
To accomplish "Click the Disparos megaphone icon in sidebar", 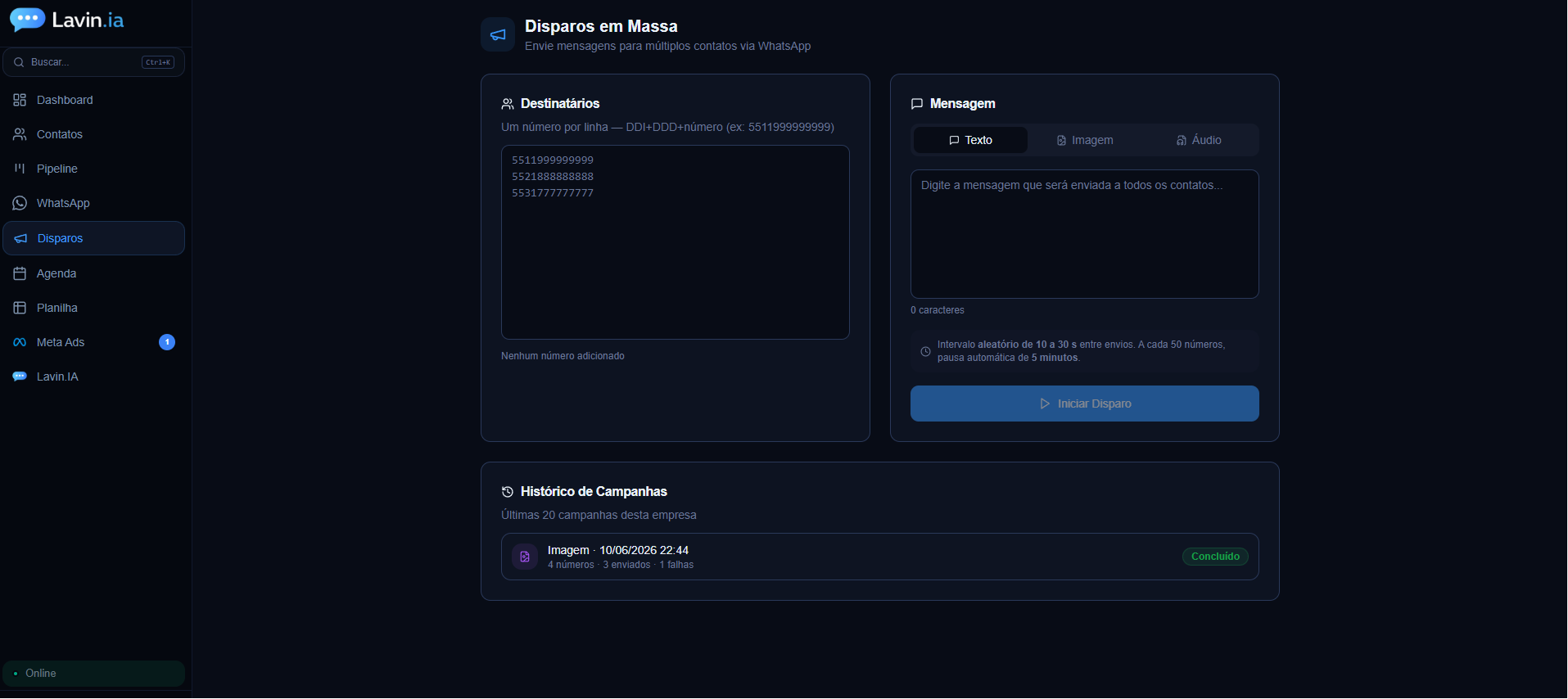I will (x=20, y=238).
